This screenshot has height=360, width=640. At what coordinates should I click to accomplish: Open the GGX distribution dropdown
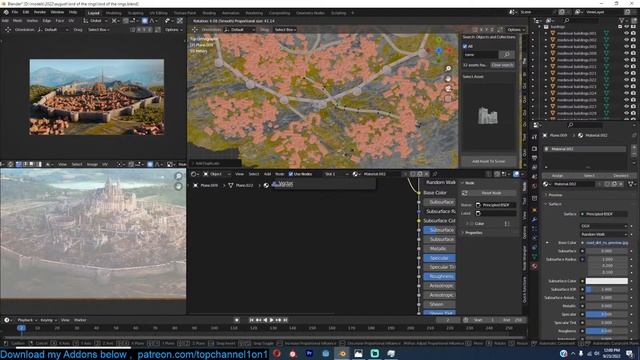(x=604, y=226)
